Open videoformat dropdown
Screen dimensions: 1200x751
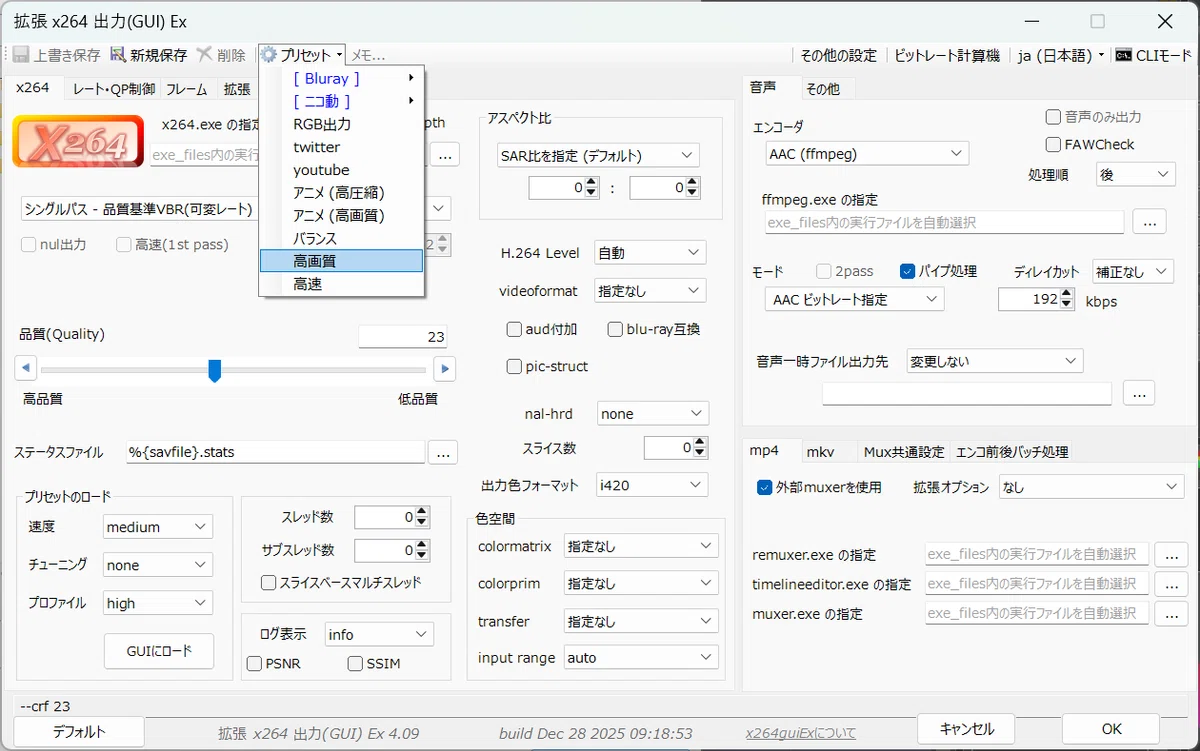click(x=650, y=291)
